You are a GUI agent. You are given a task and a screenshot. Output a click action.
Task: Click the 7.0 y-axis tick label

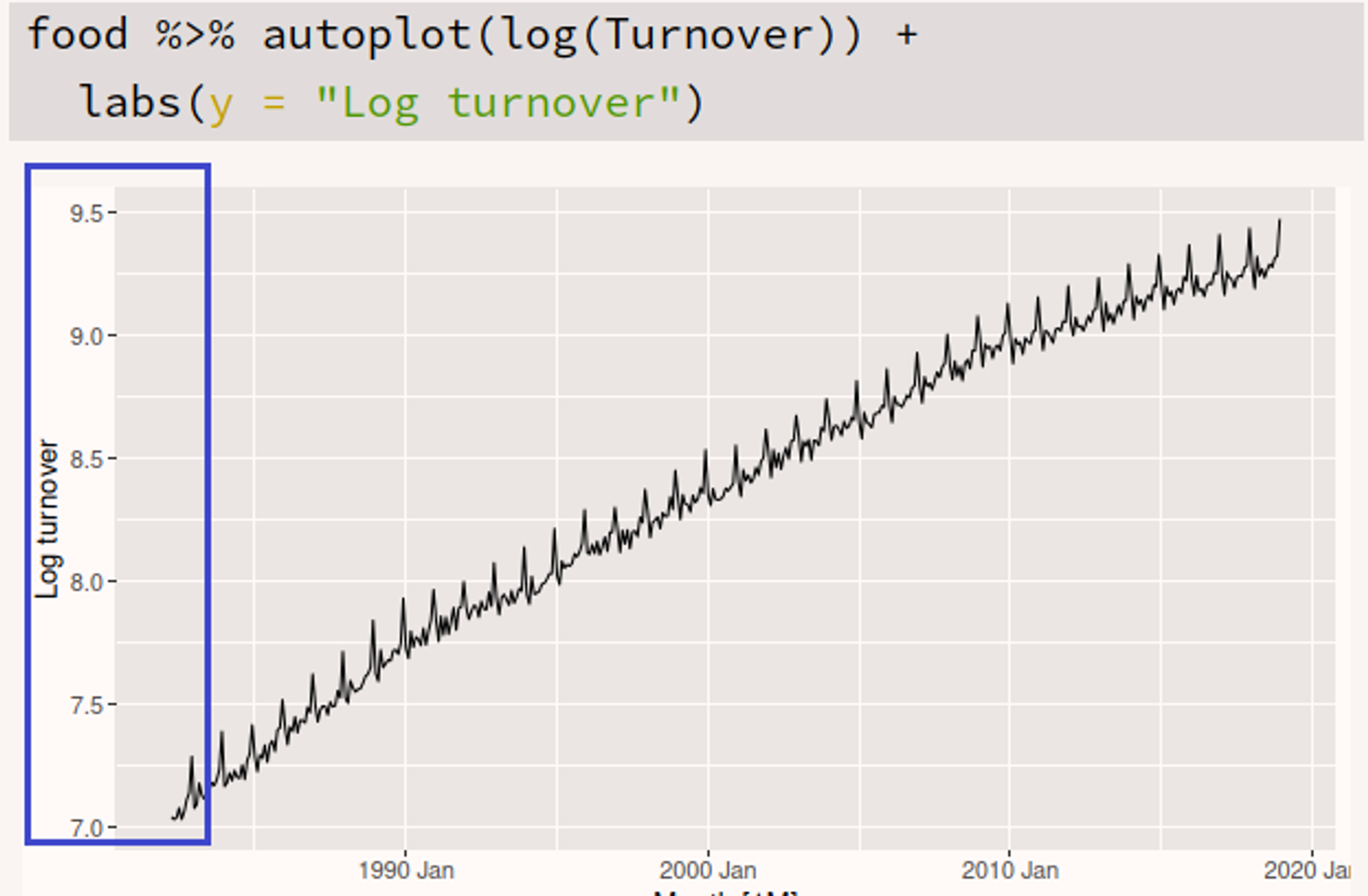[x=86, y=828]
